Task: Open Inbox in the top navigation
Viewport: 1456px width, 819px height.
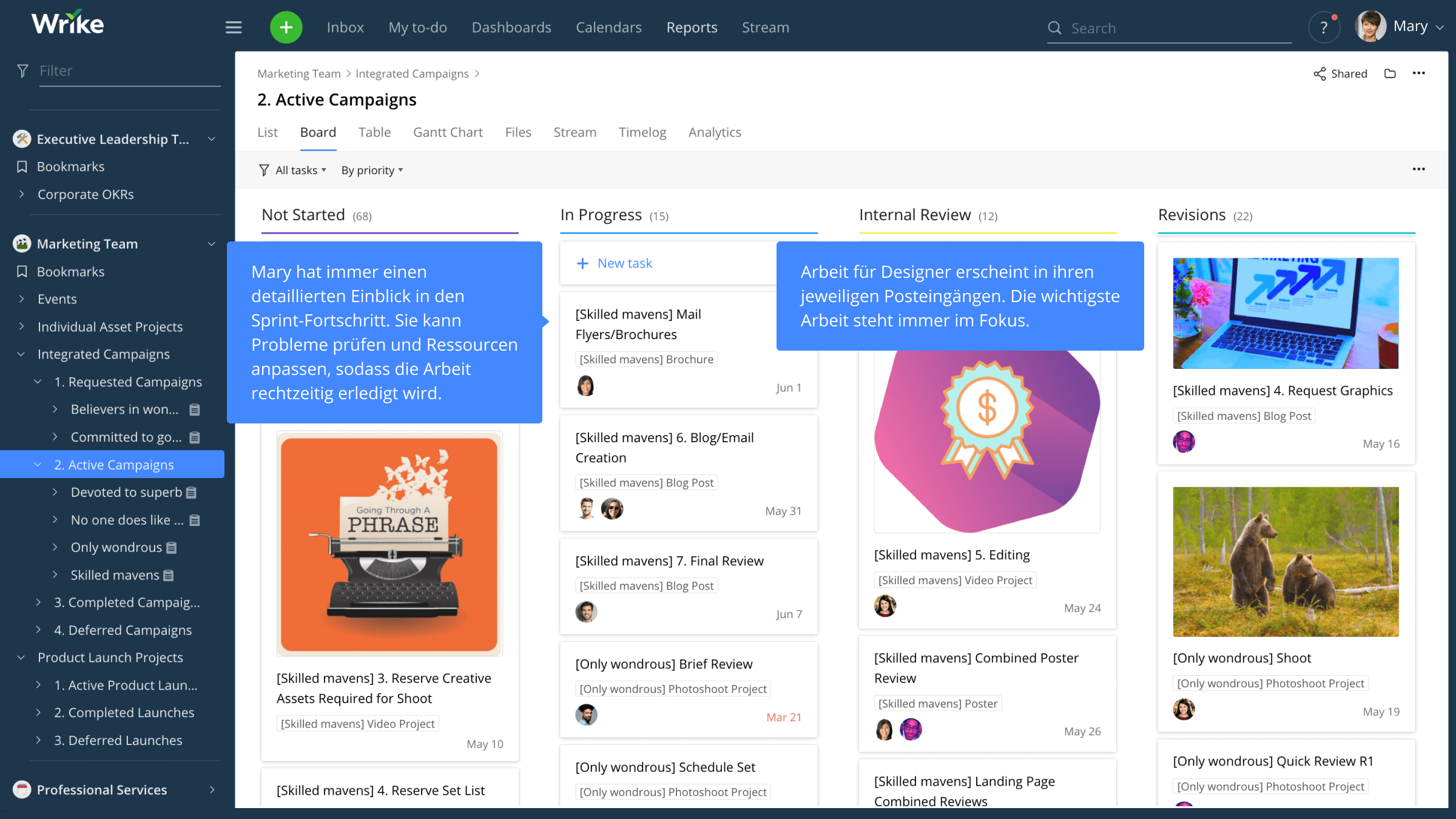Action: point(345,27)
